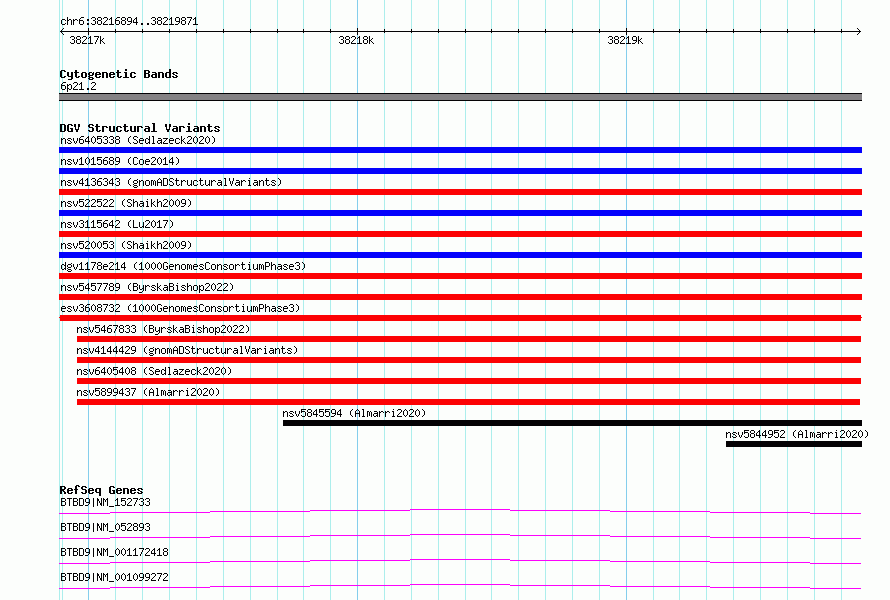
Task: Open the Cytogenetic Bands track title
Action: pos(119,74)
